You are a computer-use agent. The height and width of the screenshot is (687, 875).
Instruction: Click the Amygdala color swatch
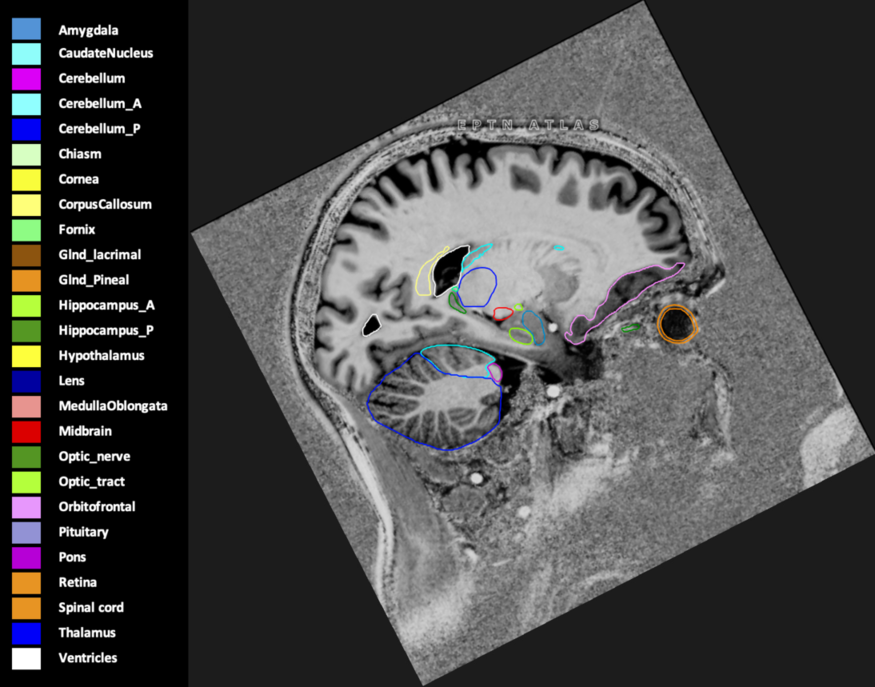click(x=26, y=29)
